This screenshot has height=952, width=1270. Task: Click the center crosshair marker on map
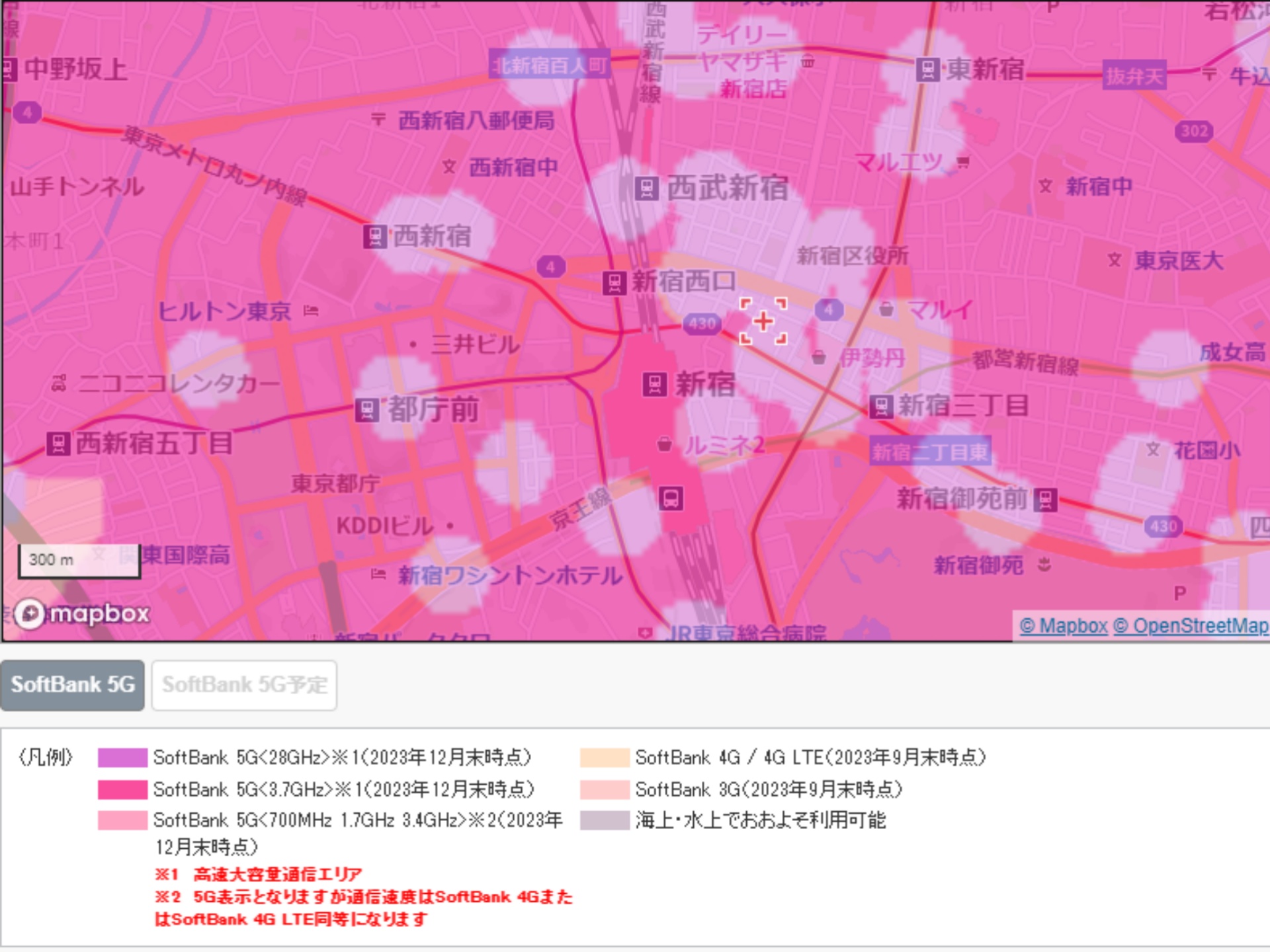tap(763, 321)
